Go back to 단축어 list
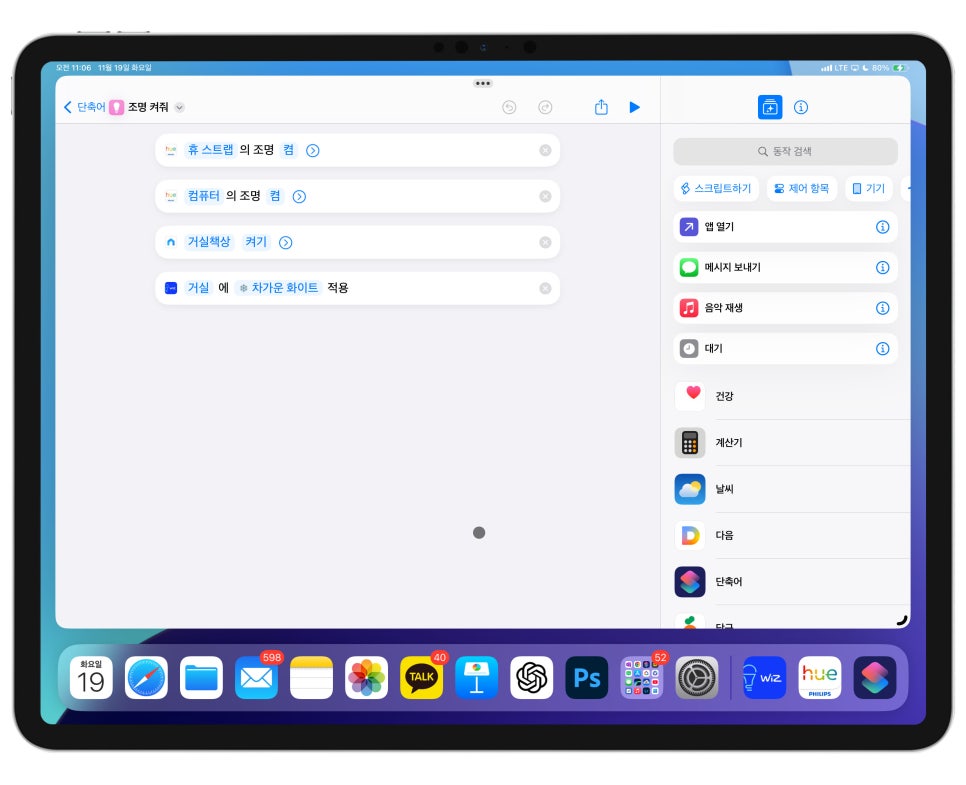The height and width of the screenshot is (785, 966). point(85,107)
